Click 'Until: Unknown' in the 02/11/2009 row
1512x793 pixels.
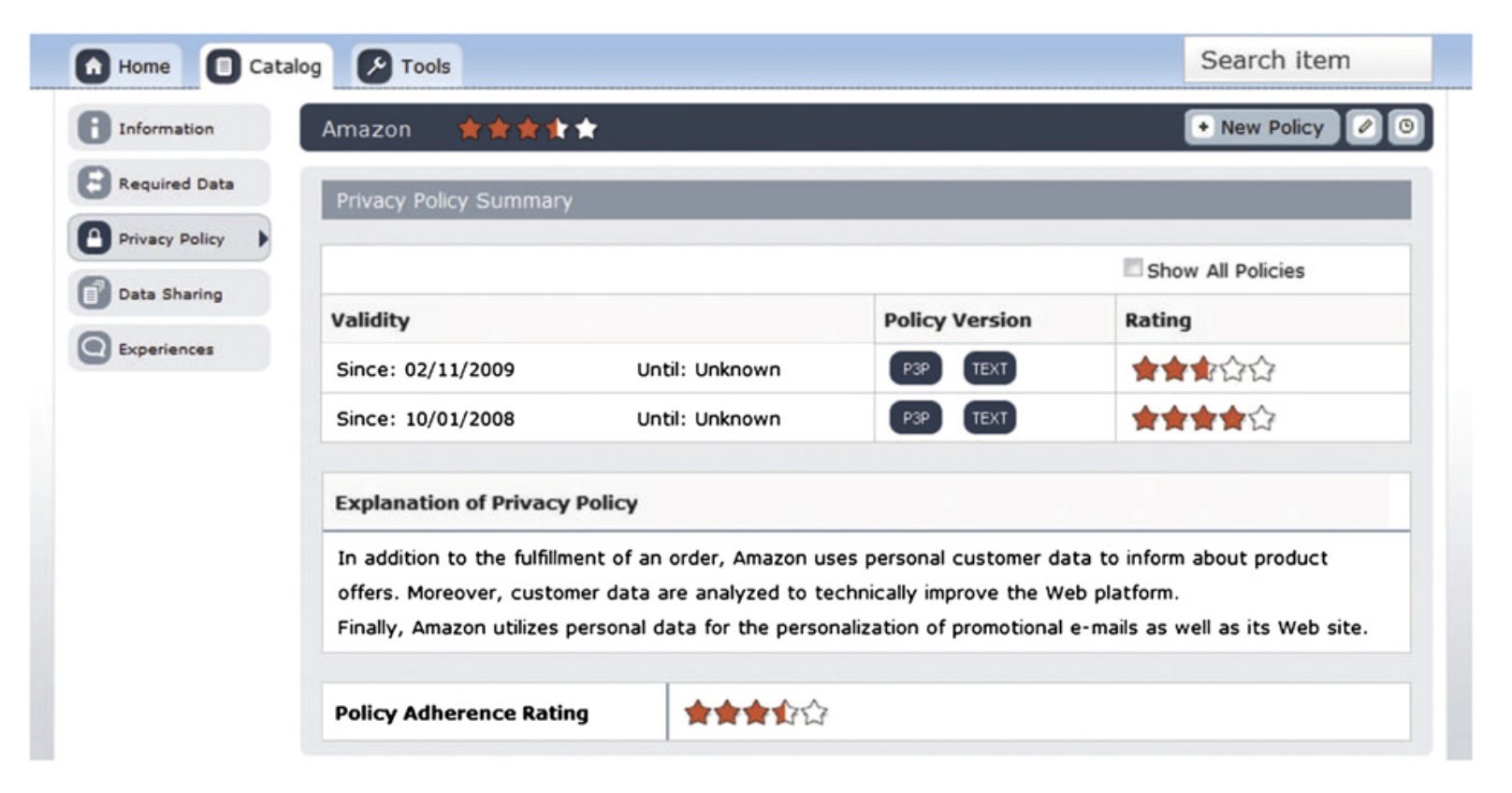tap(708, 369)
